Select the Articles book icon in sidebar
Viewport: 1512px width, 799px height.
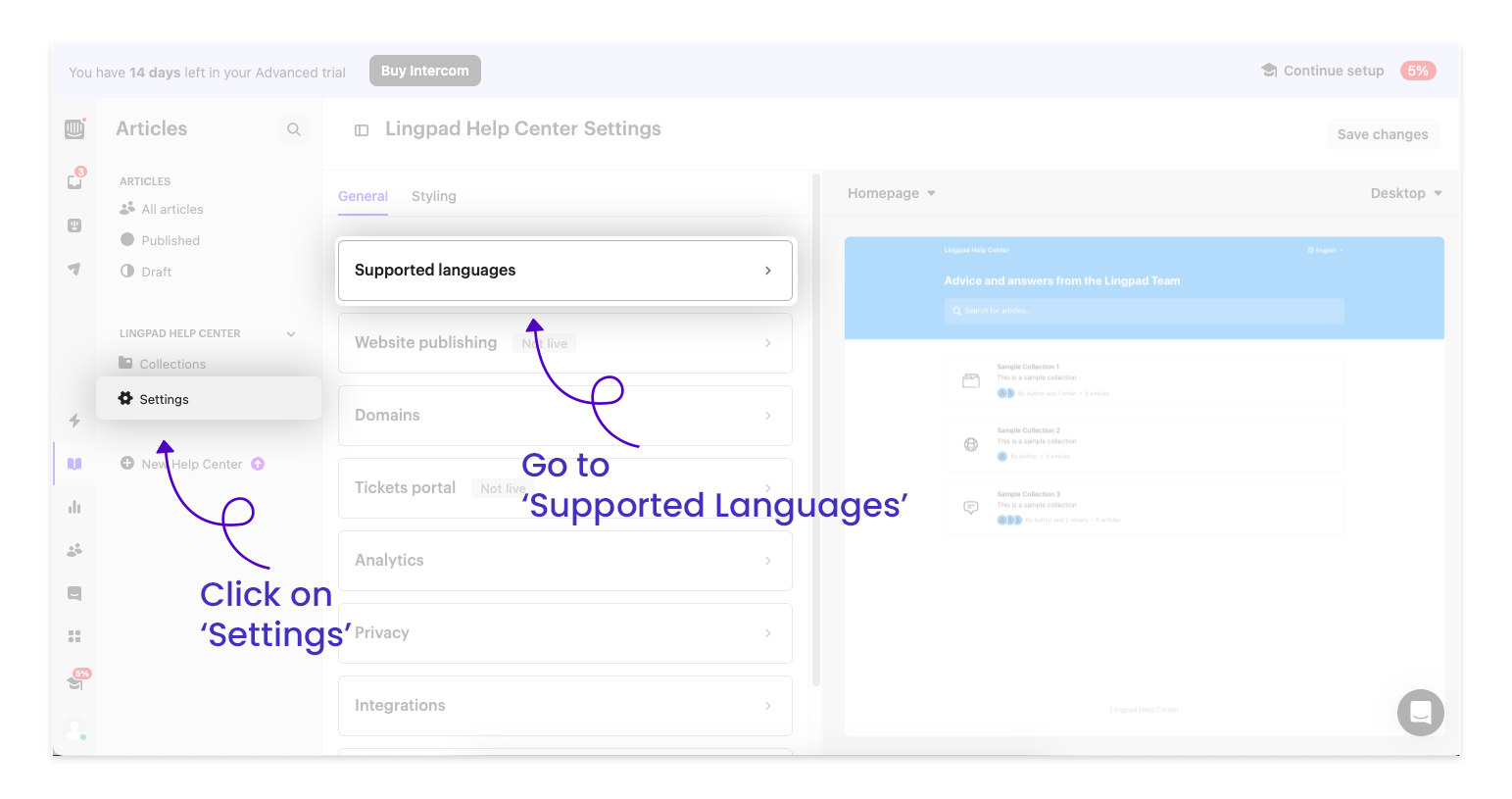pos(74,464)
